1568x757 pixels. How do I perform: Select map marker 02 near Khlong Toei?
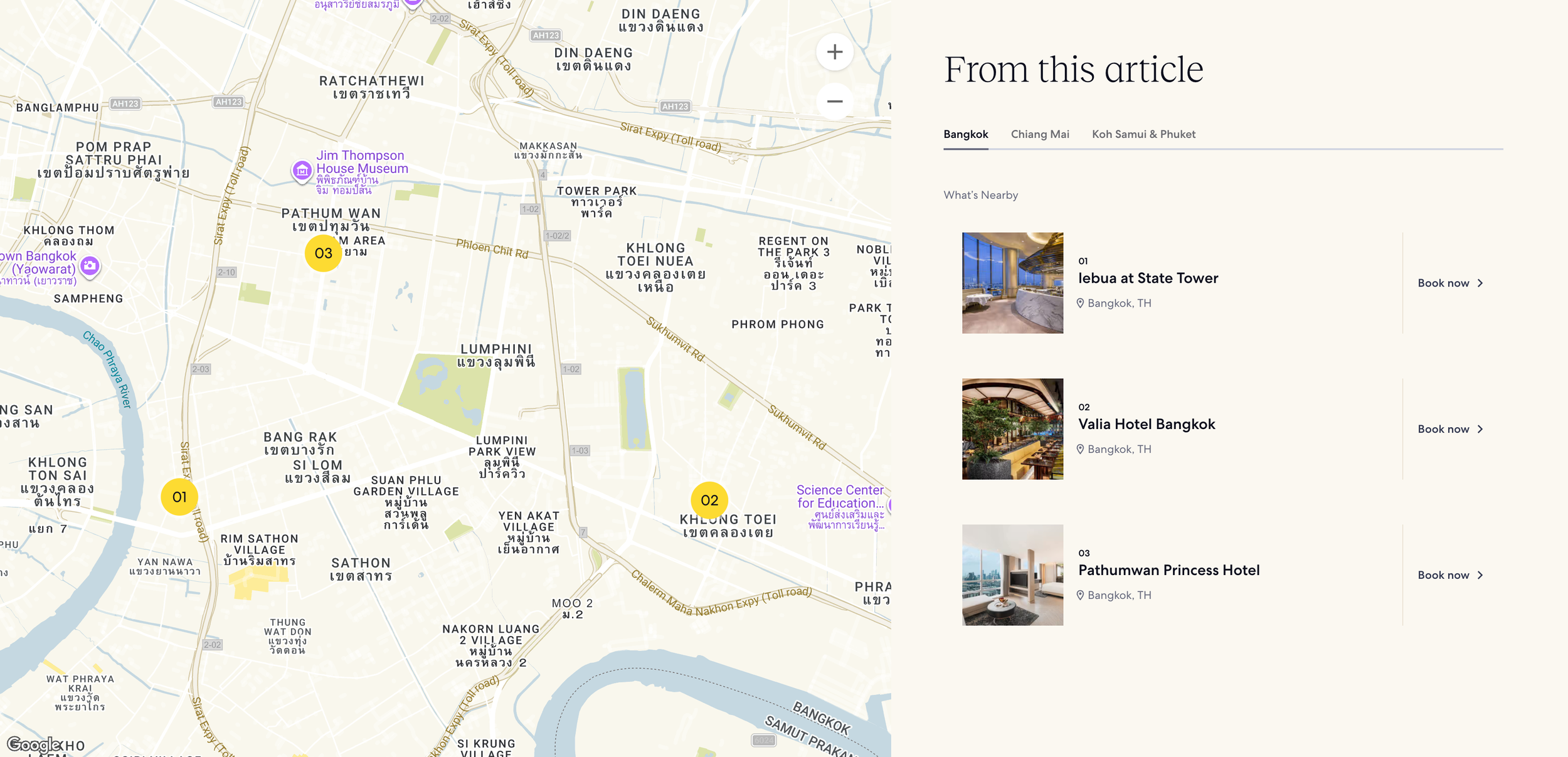point(709,500)
